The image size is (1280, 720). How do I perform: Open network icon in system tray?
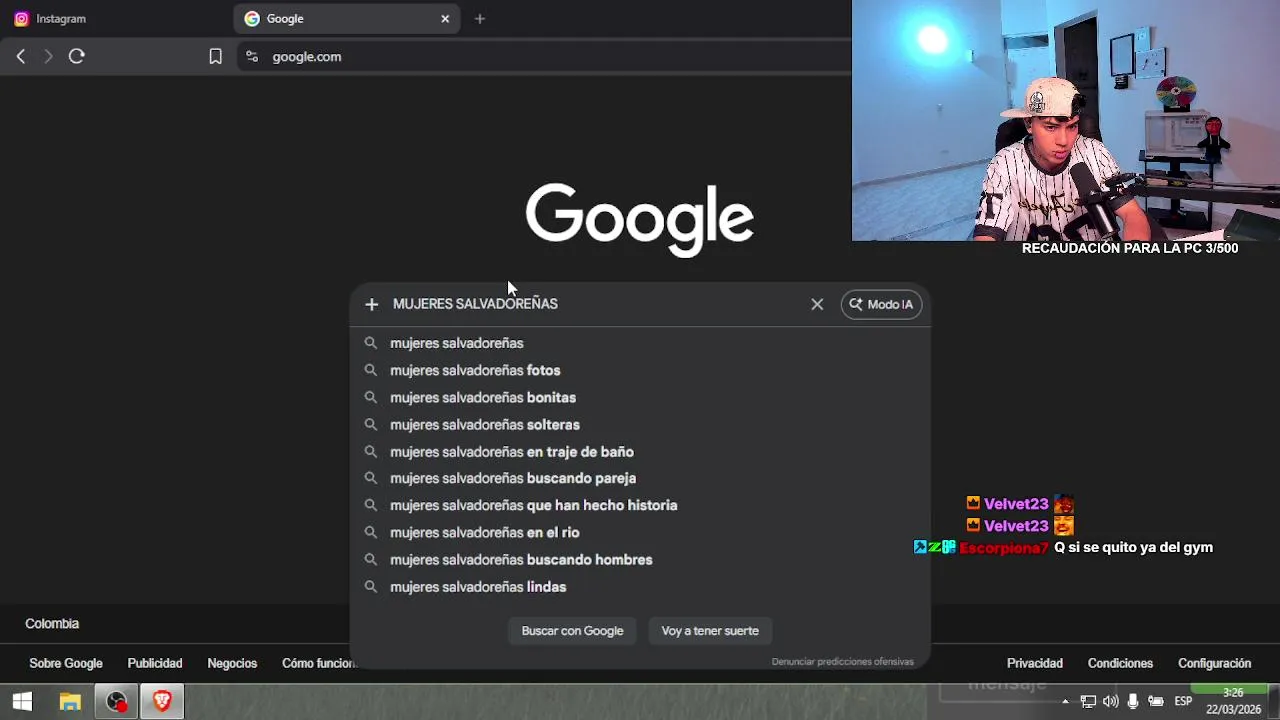point(1088,702)
